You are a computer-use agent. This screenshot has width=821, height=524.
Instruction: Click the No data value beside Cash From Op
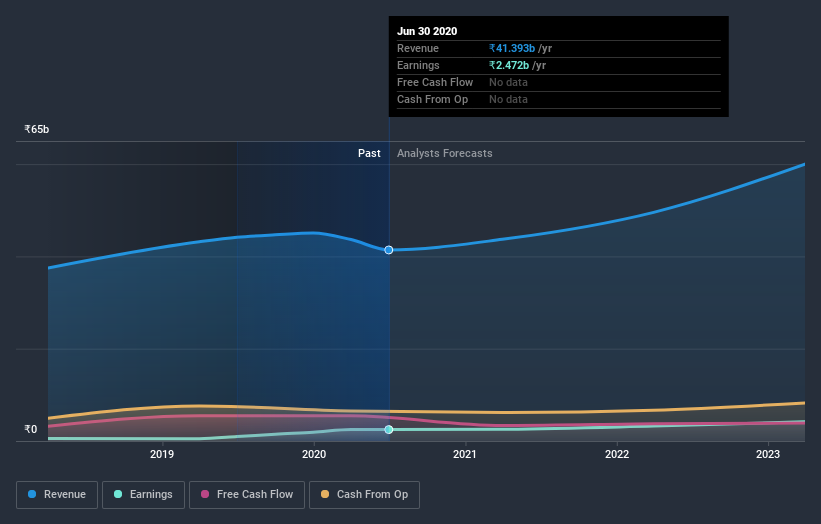[x=508, y=99]
